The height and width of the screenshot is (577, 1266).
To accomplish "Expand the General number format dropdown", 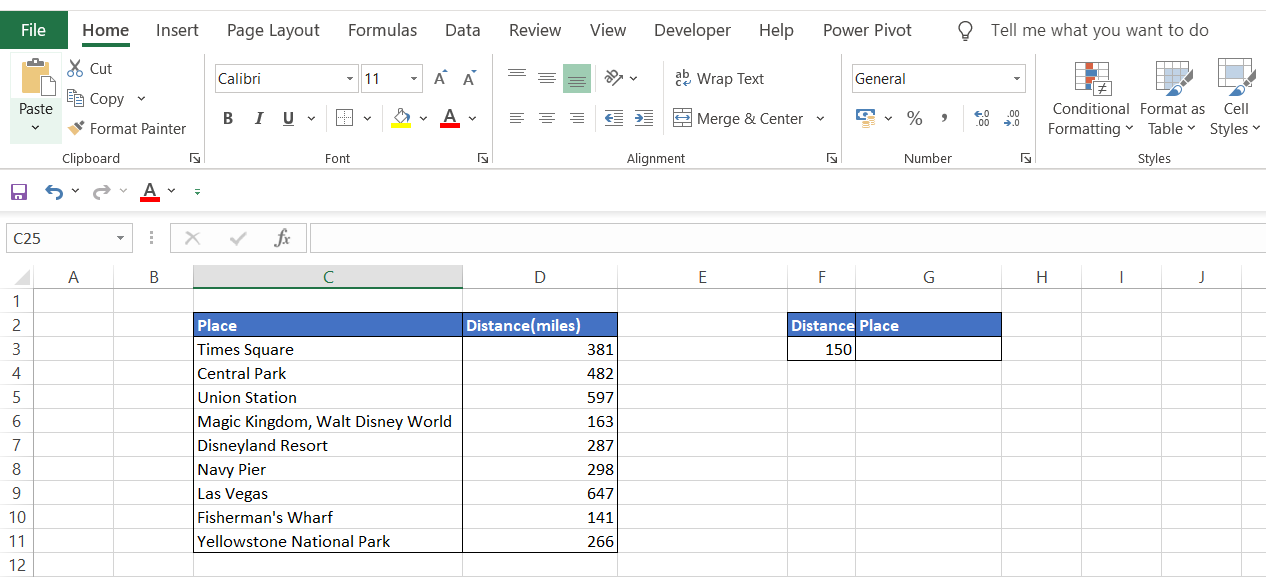I will 1017,79.
